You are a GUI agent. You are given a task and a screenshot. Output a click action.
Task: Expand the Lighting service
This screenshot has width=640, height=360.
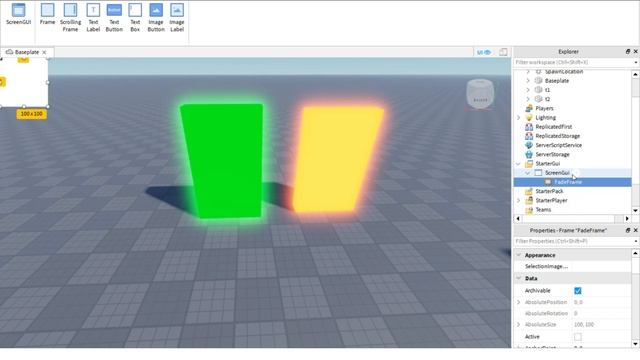pos(519,118)
